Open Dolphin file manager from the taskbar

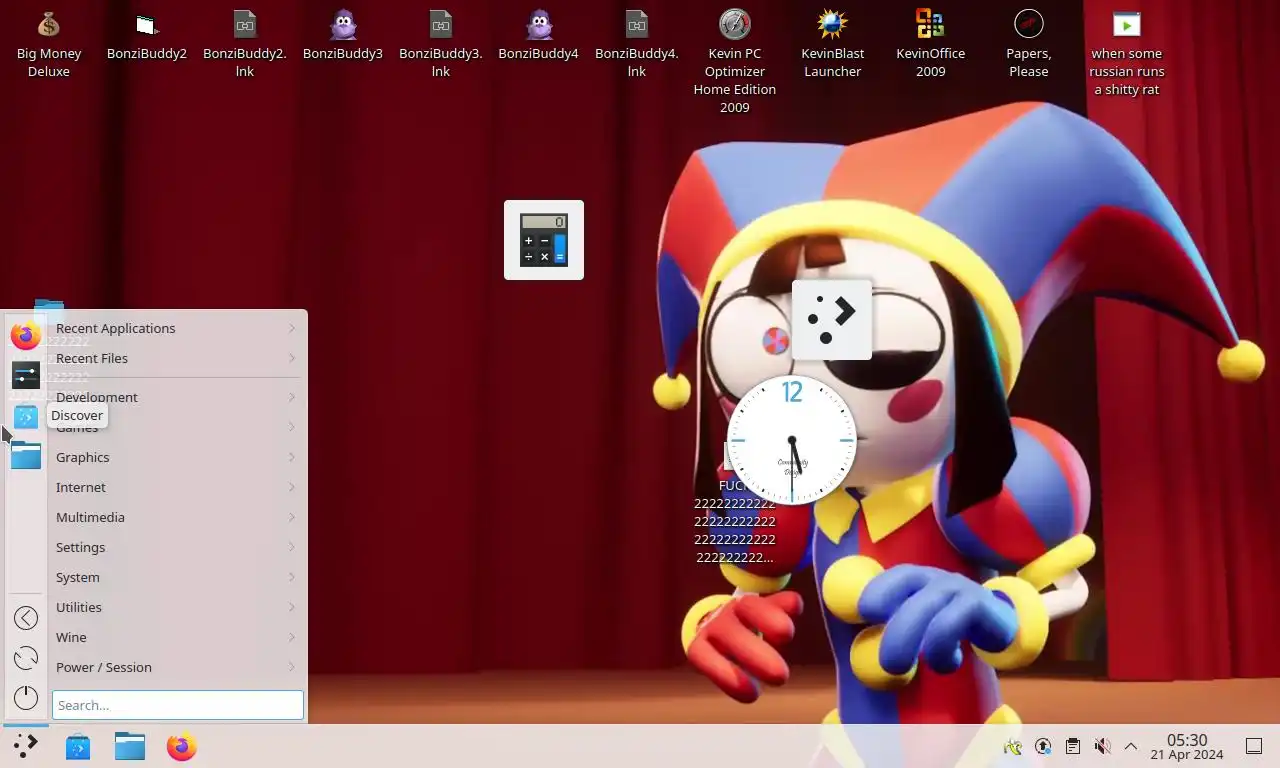tap(130, 746)
